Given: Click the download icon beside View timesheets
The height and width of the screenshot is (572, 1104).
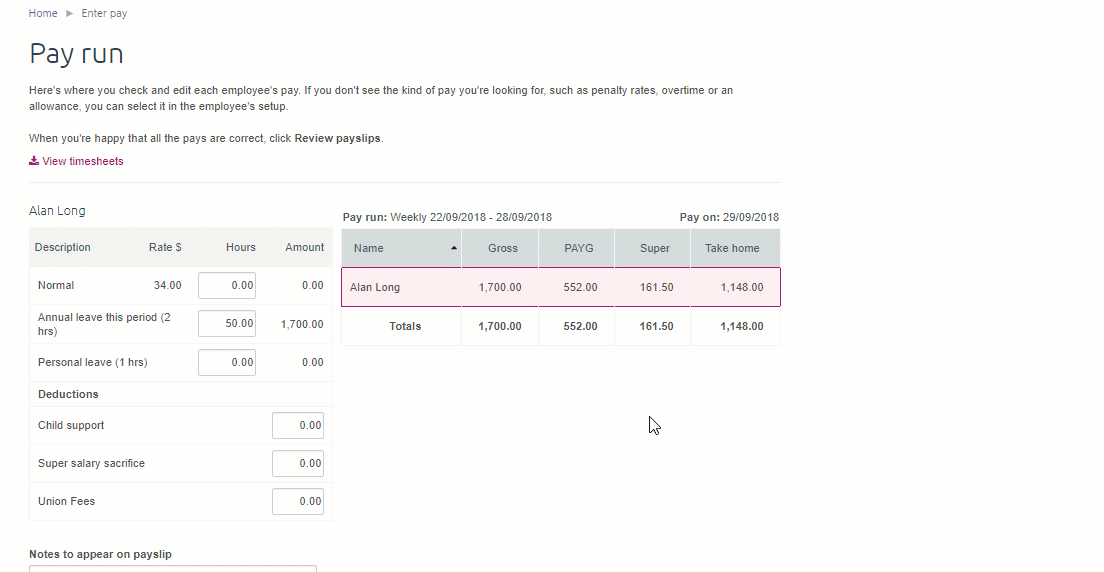Looking at the screenshot, I should tap(34, 161).
